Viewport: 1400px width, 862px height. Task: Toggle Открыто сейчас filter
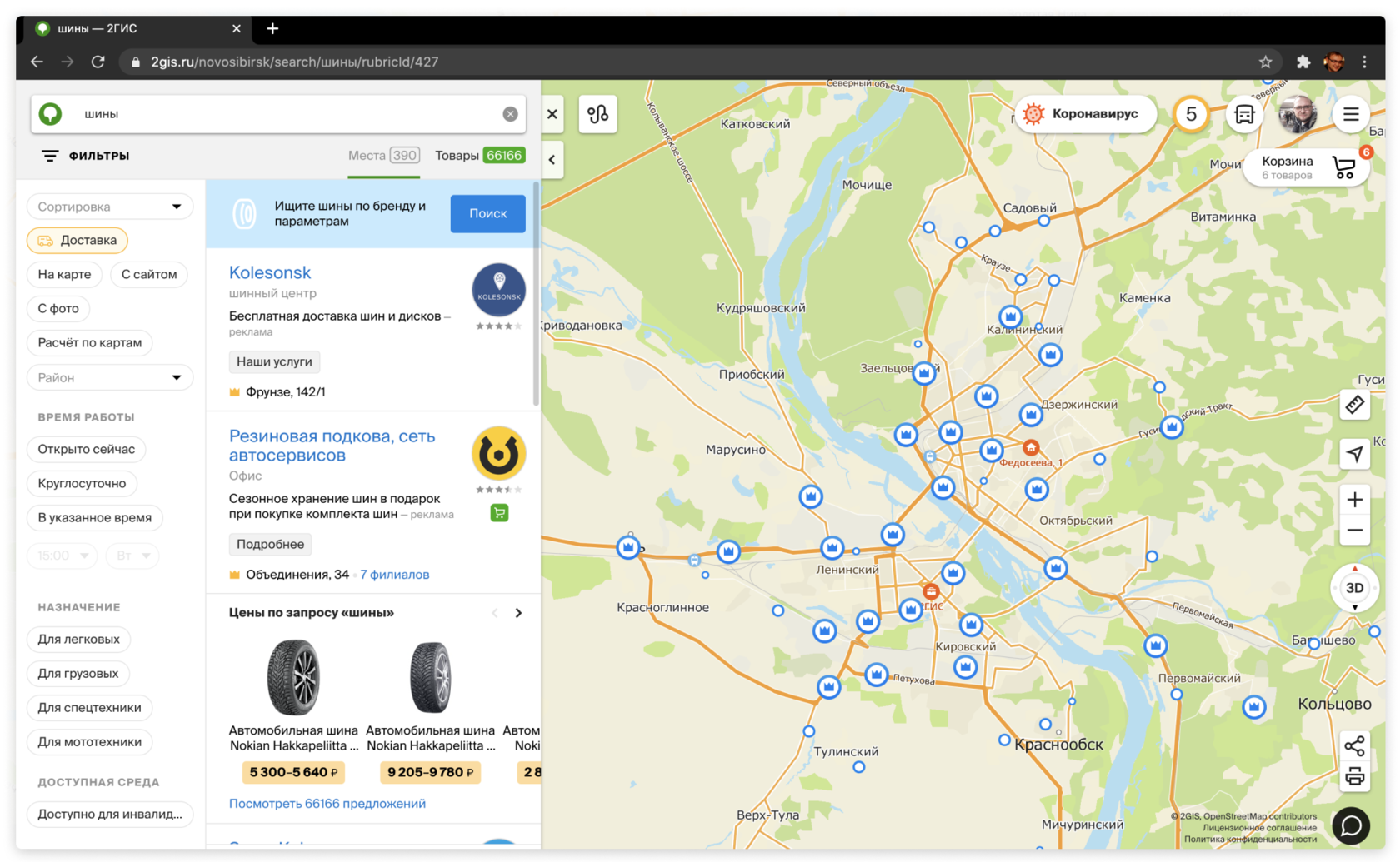click(87, 450)
